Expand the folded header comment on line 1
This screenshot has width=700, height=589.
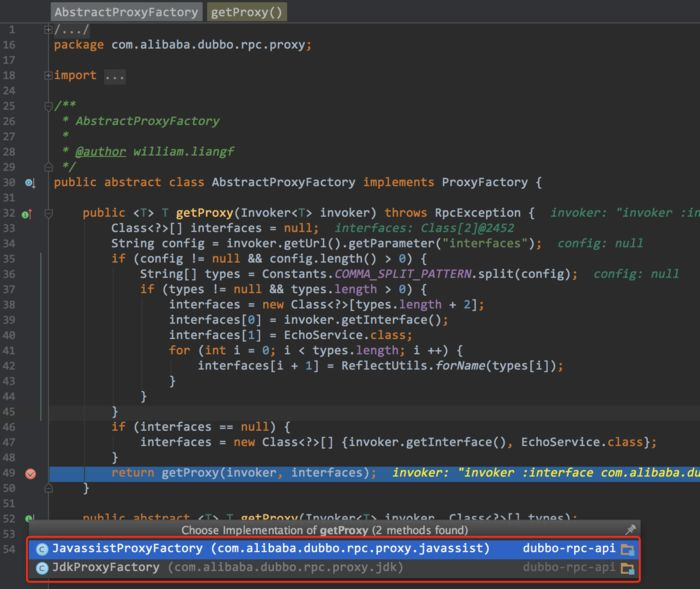(x=48, y=29)
